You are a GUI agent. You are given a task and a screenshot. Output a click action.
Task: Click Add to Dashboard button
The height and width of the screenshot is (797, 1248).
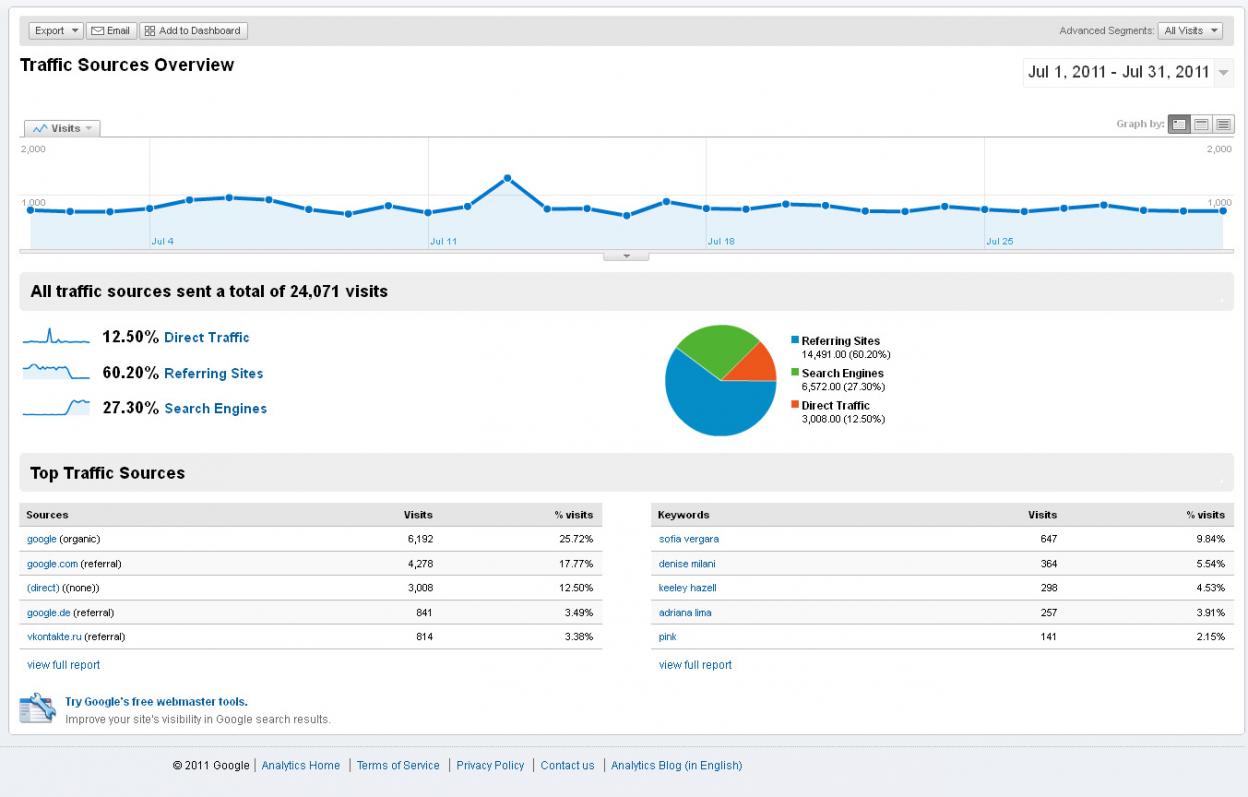click(193, 31)
